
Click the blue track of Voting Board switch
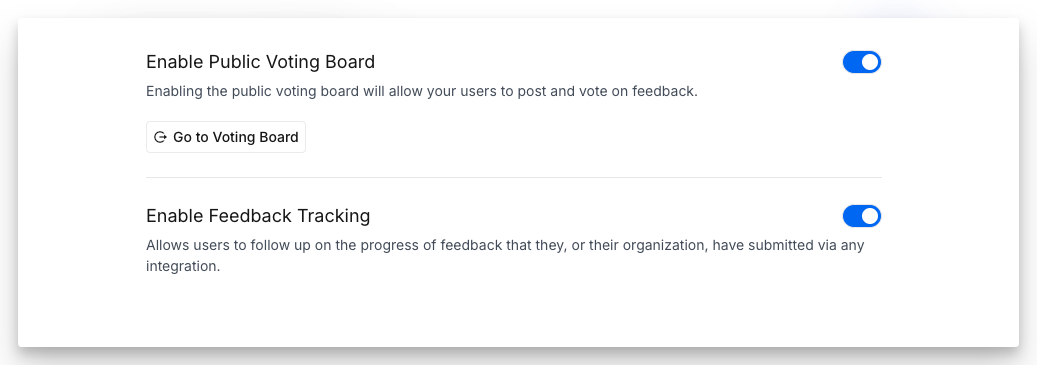(852, 62)
